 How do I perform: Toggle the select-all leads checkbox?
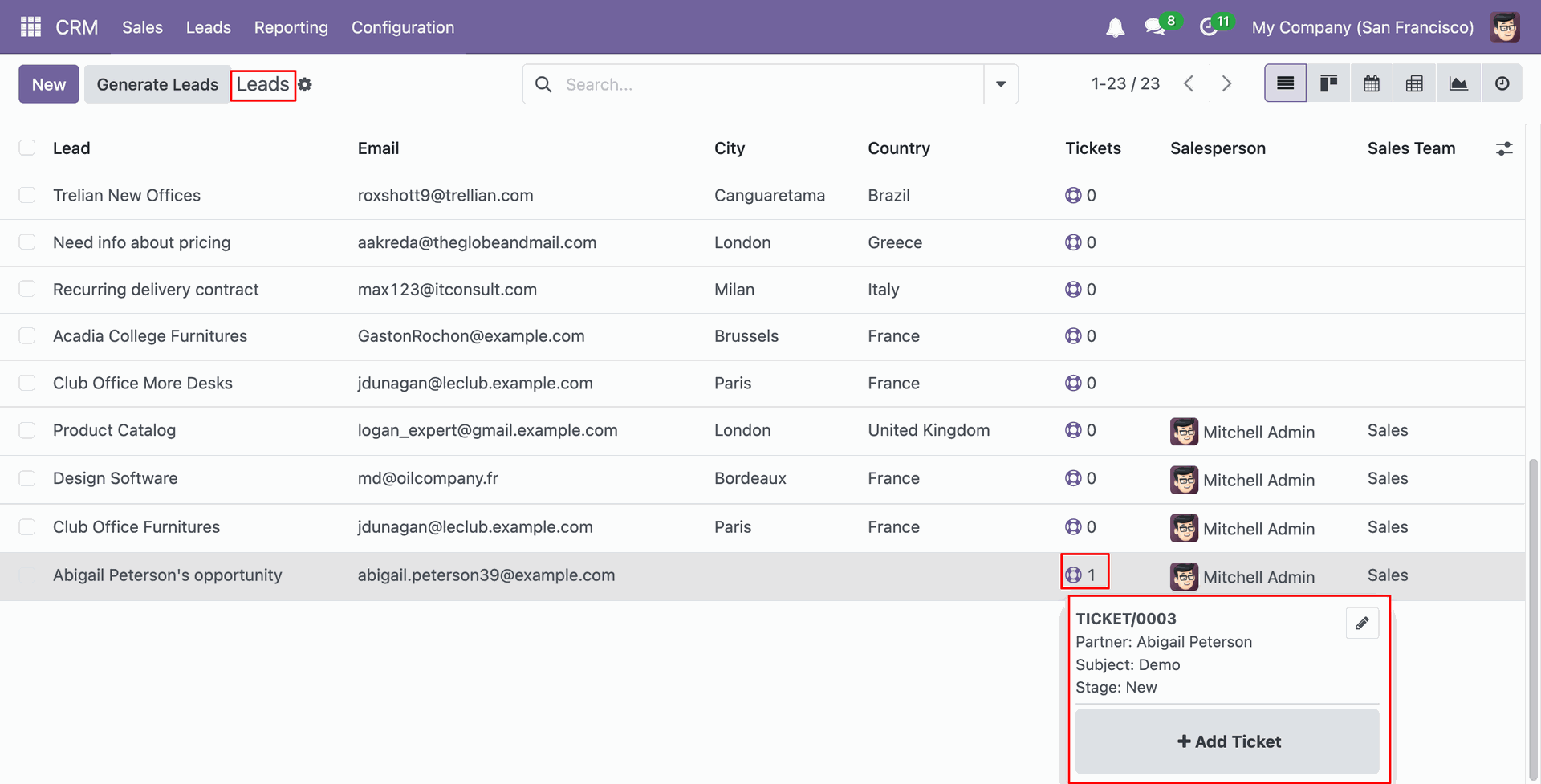click(x=27, y=148)
